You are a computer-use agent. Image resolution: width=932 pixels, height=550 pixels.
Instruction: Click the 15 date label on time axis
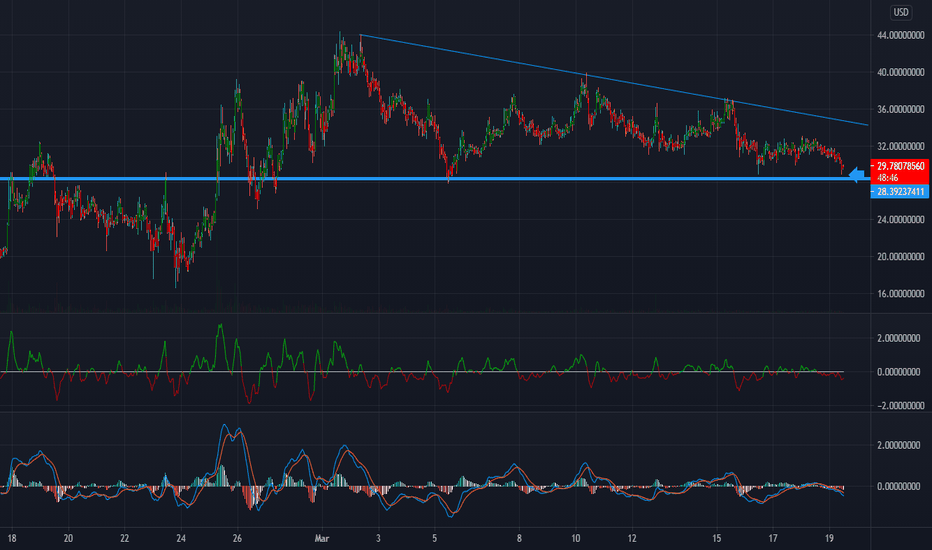click(717, 539)
